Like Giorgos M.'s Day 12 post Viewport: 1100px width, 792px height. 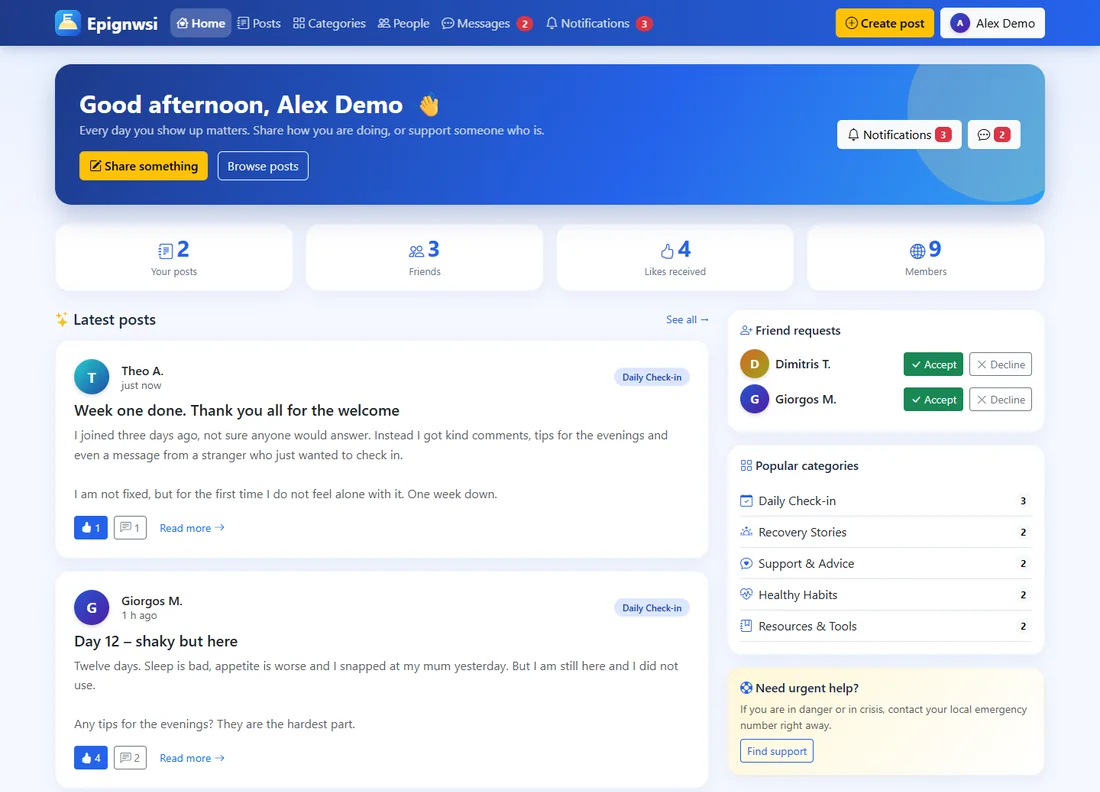click(x=90, y=758)
